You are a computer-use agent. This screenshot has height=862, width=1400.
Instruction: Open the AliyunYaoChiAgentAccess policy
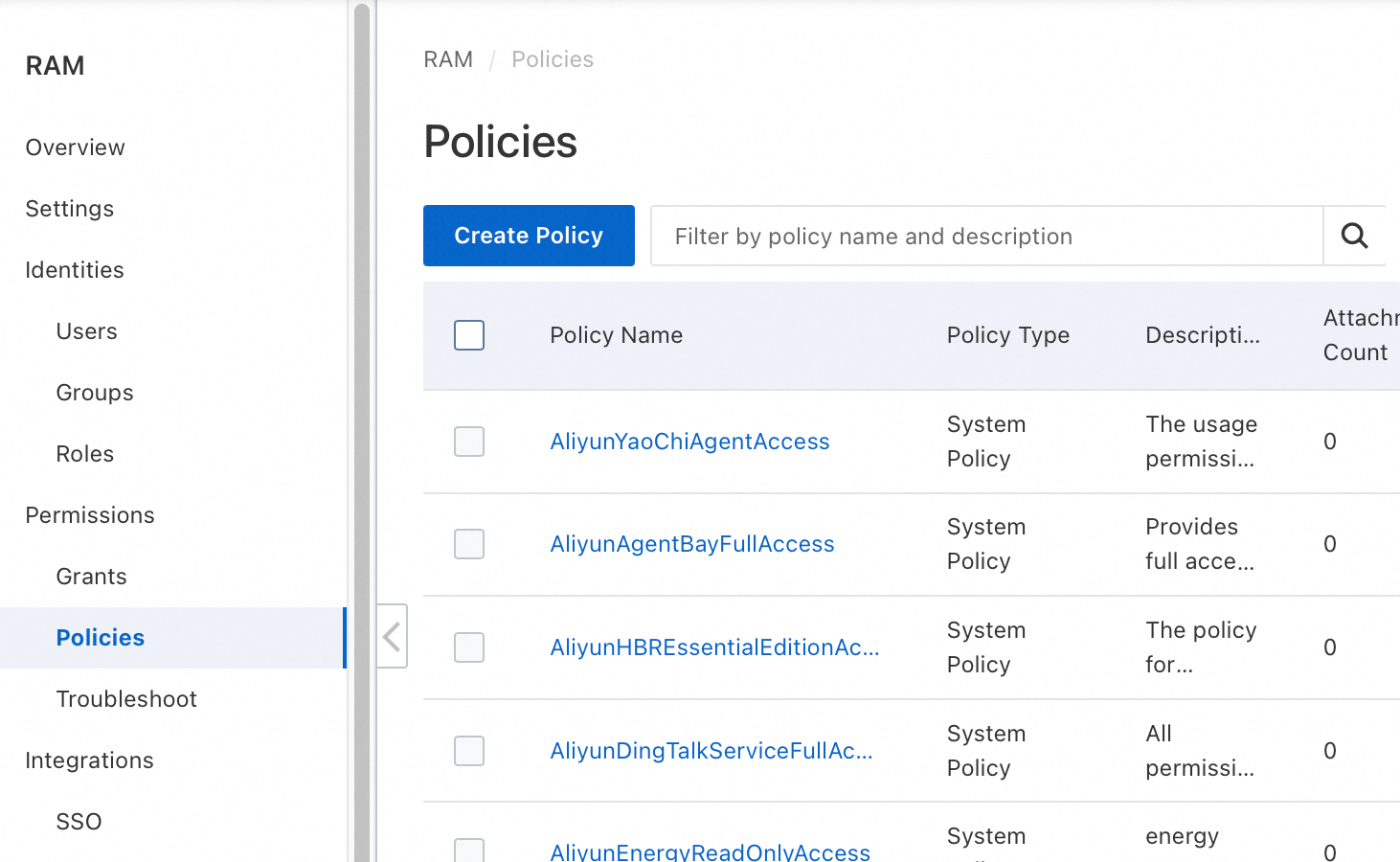click(x=689, y=442)
